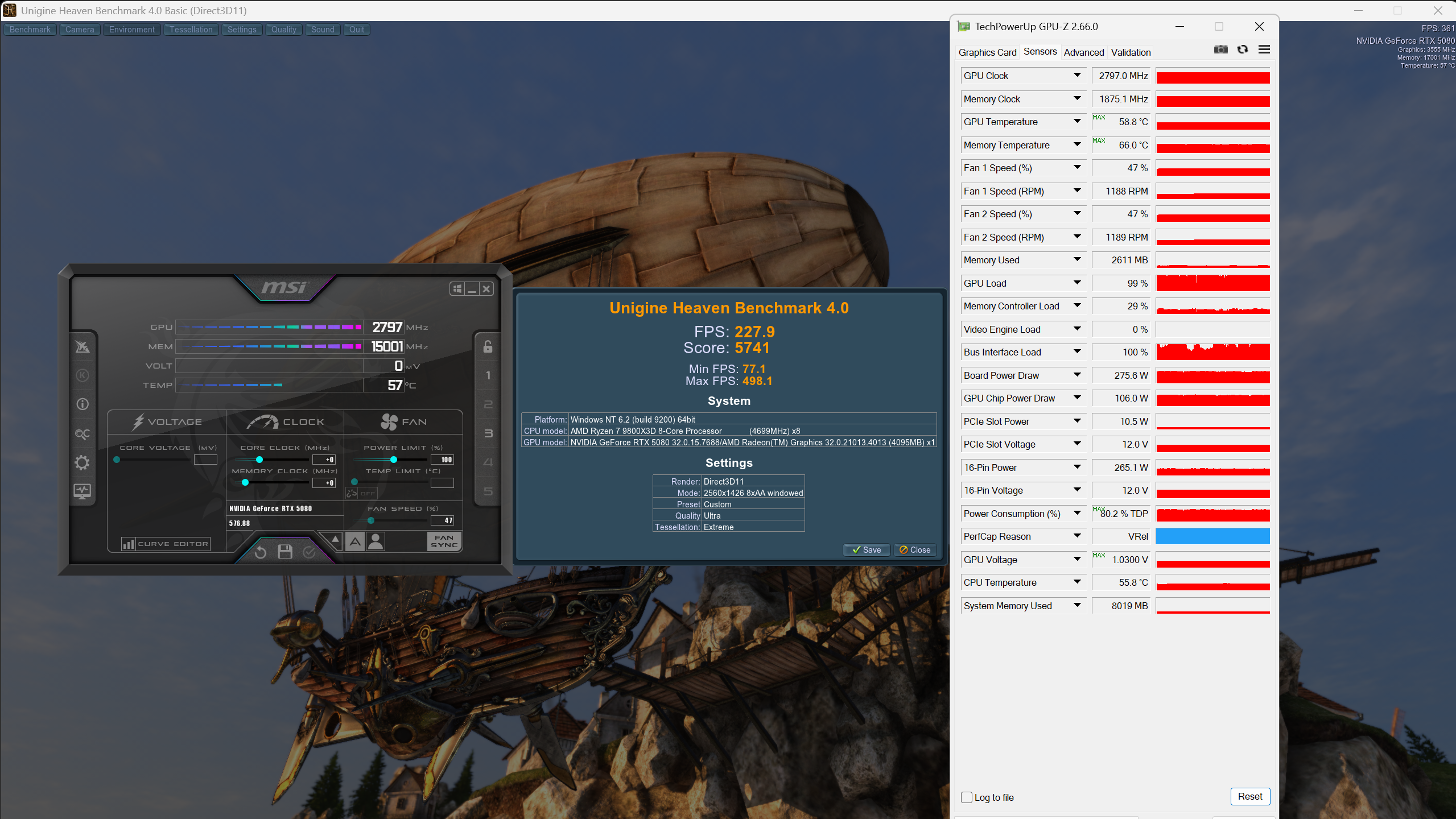This screenshot has width=1456, height=819.
Task: Switch to the Graphics Card tab in GPU-Z
Action: click(987, 52)
